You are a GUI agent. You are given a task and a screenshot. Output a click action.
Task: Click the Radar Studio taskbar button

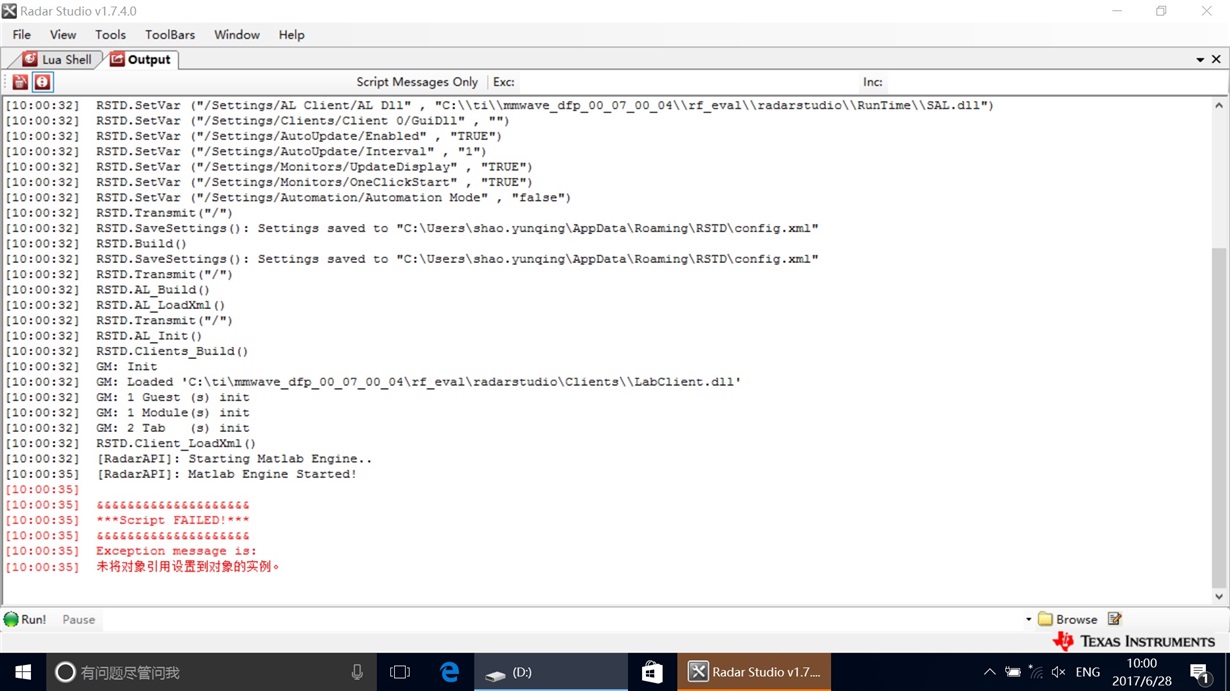pyautogui.click(x=755, y=672)
